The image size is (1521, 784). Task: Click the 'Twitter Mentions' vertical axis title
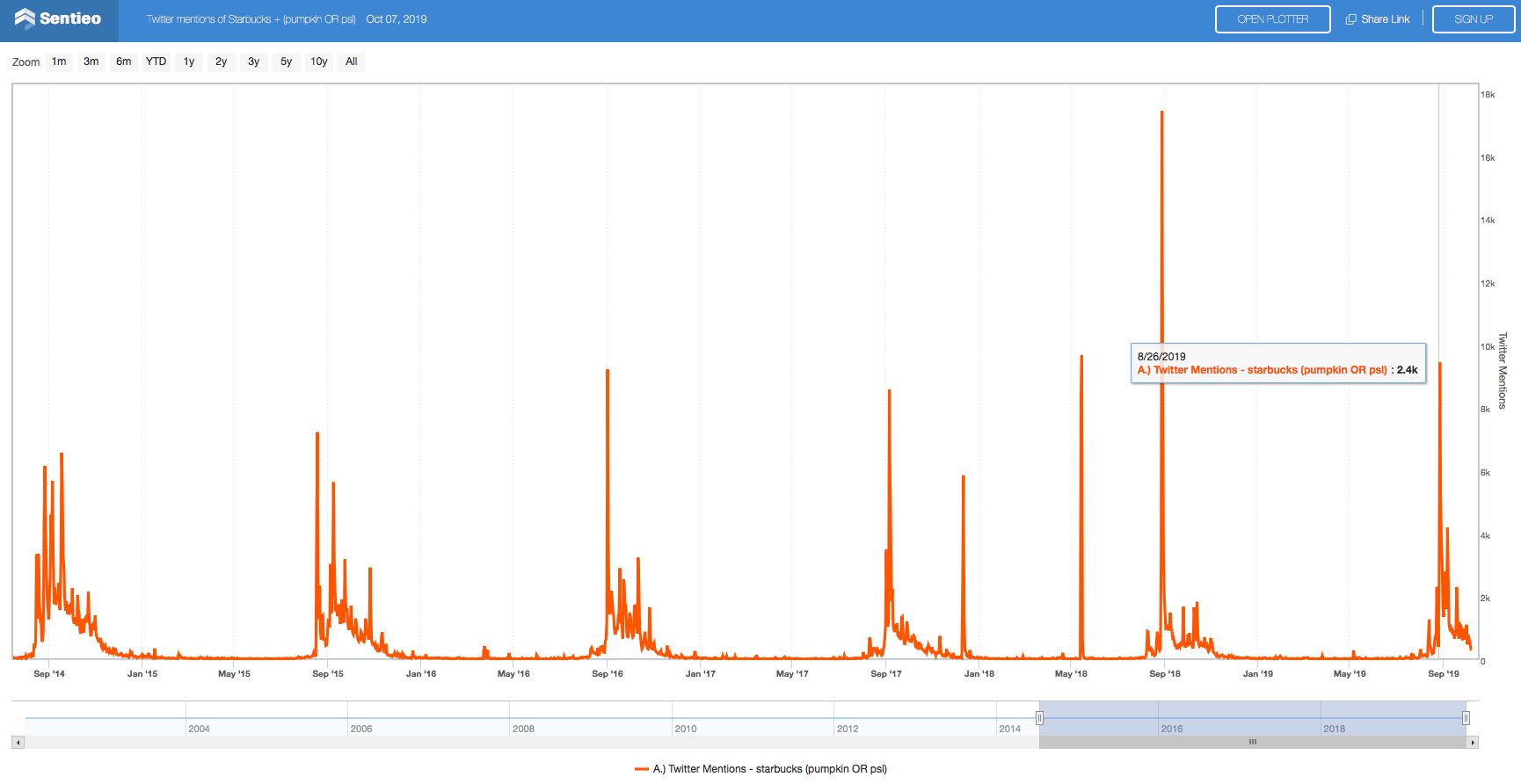point(1503,370)
